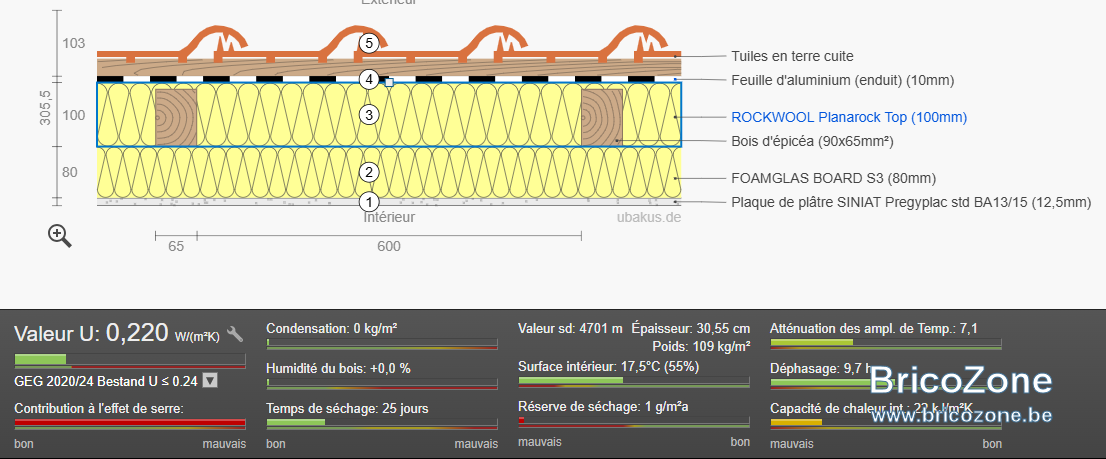Select Feuille d'aluminium layer label
1106x459 pixels.
(843, 80)
